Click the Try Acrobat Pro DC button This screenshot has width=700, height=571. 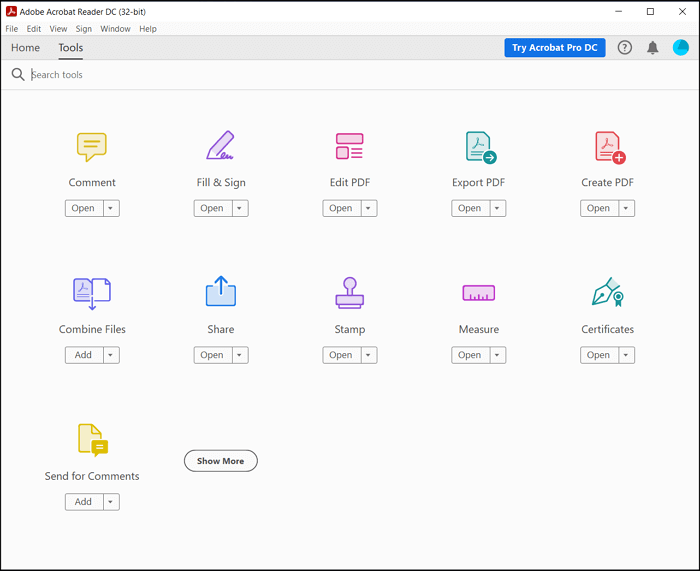(x=555, y=48)
